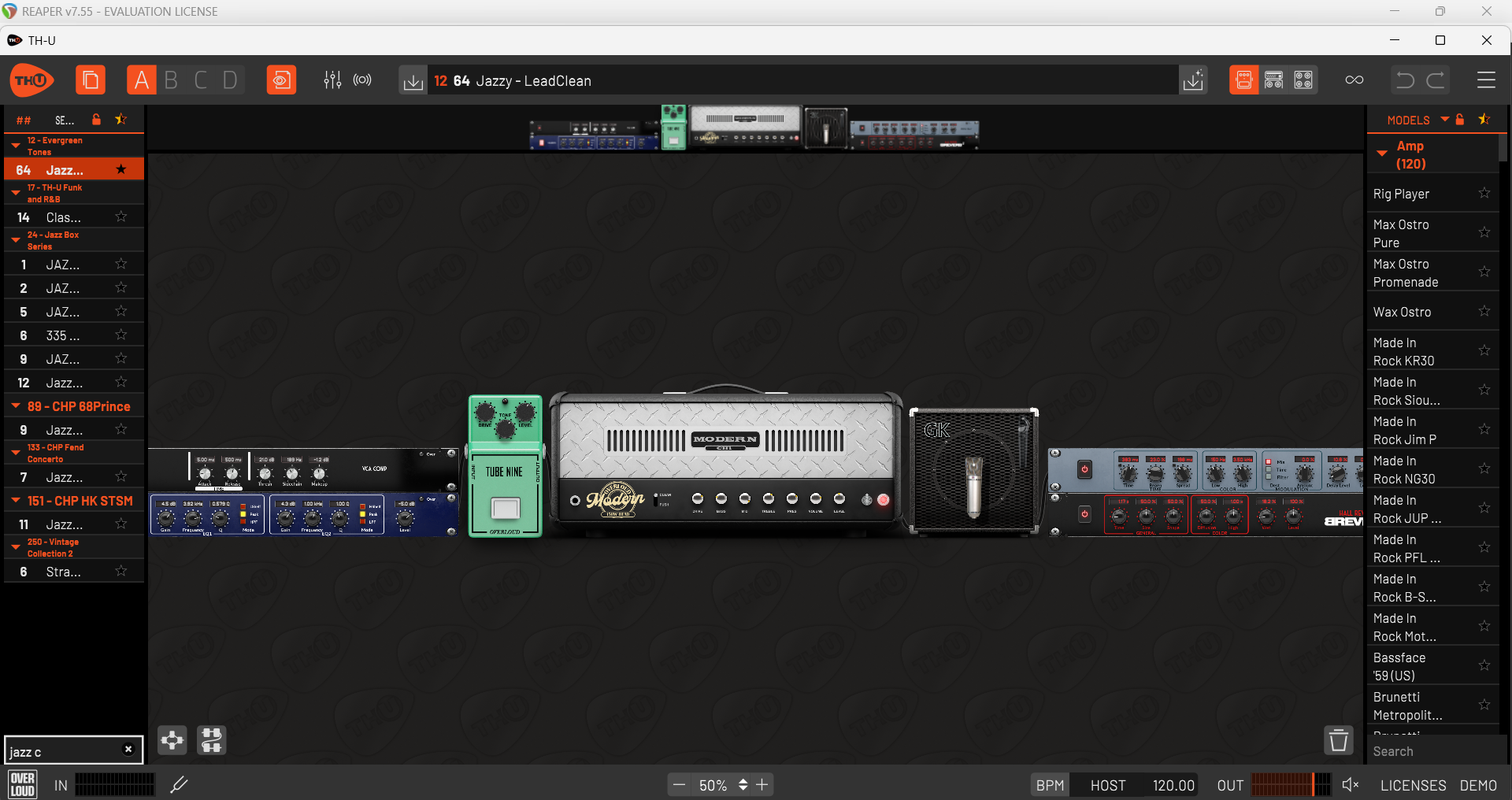Viewport: 1512px width, 800px height.
Task: Select the 'Bassface '59 (US)' amp model
Action: tap(1433, 666)
